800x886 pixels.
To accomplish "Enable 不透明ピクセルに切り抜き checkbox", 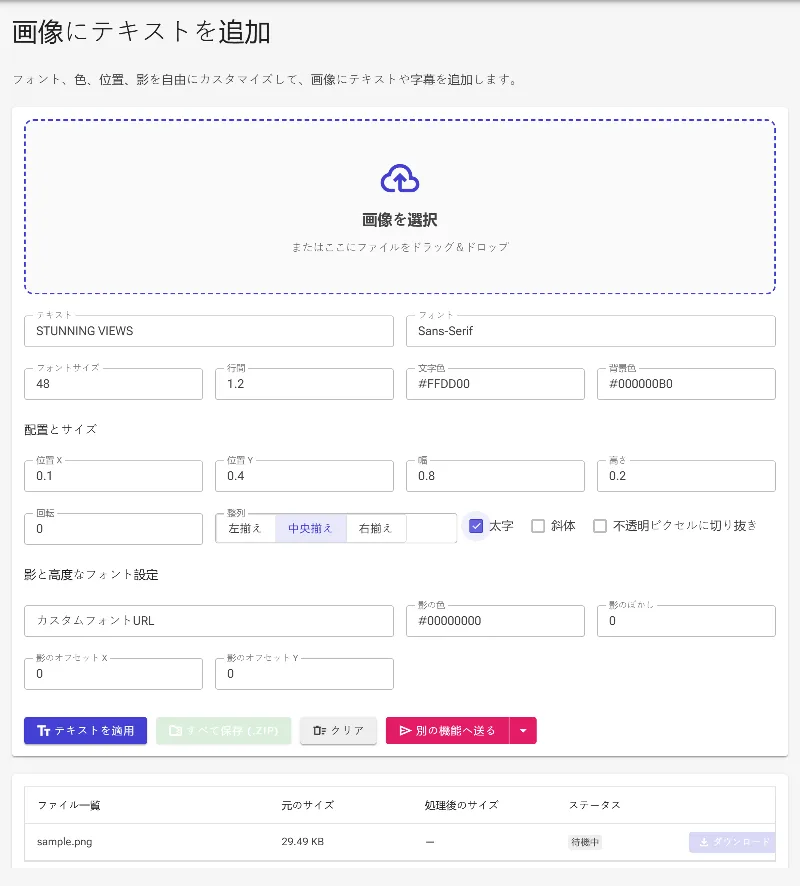I will (x=600, y=526).
